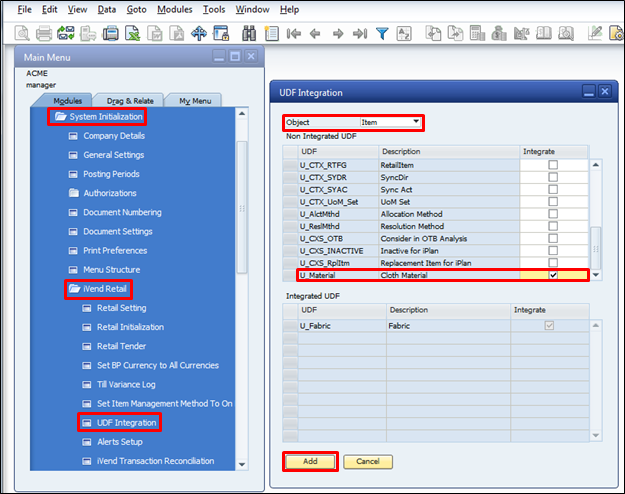Click the Journal Entry Preview book icon
The image size is (625, 494).
click(543, 33)
